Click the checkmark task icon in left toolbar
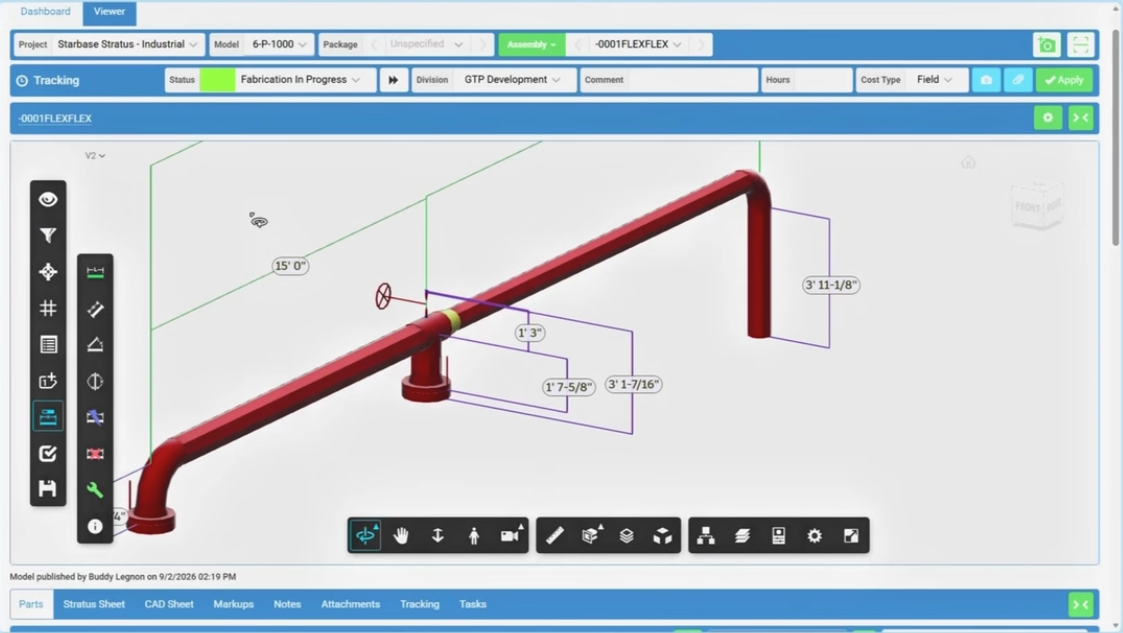 point(48,453)
